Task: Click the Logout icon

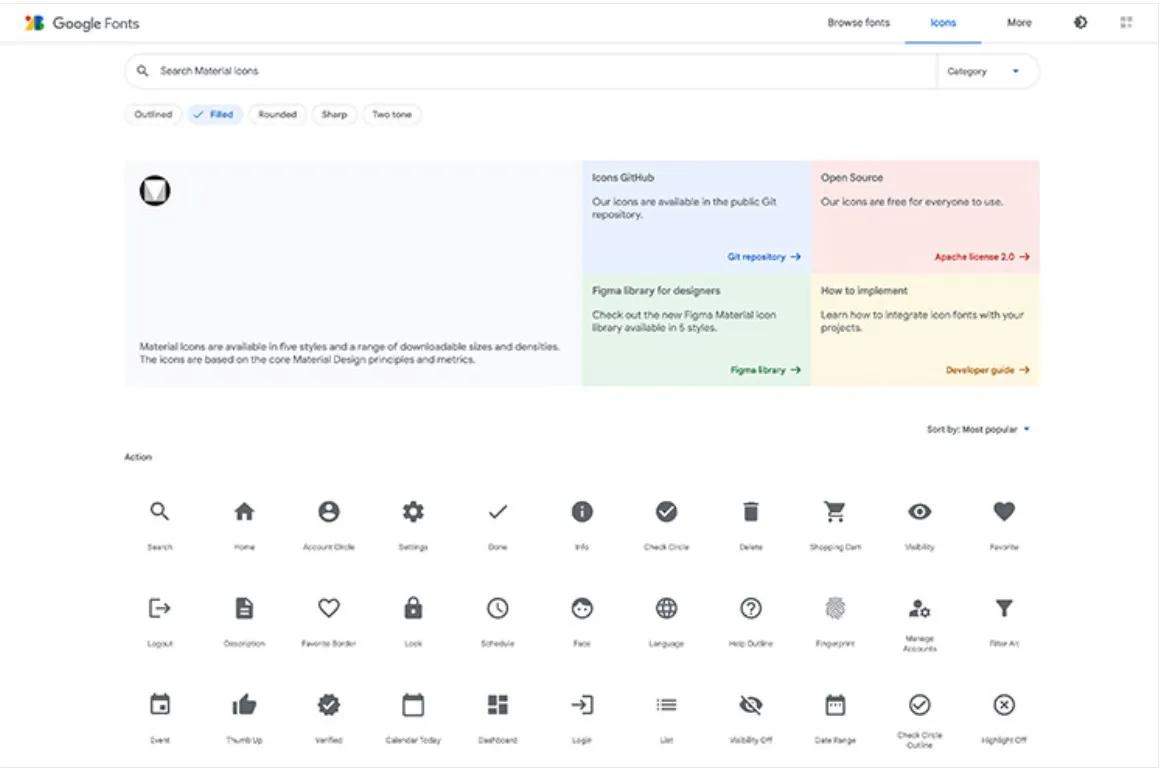Action: tap(159, 608)
